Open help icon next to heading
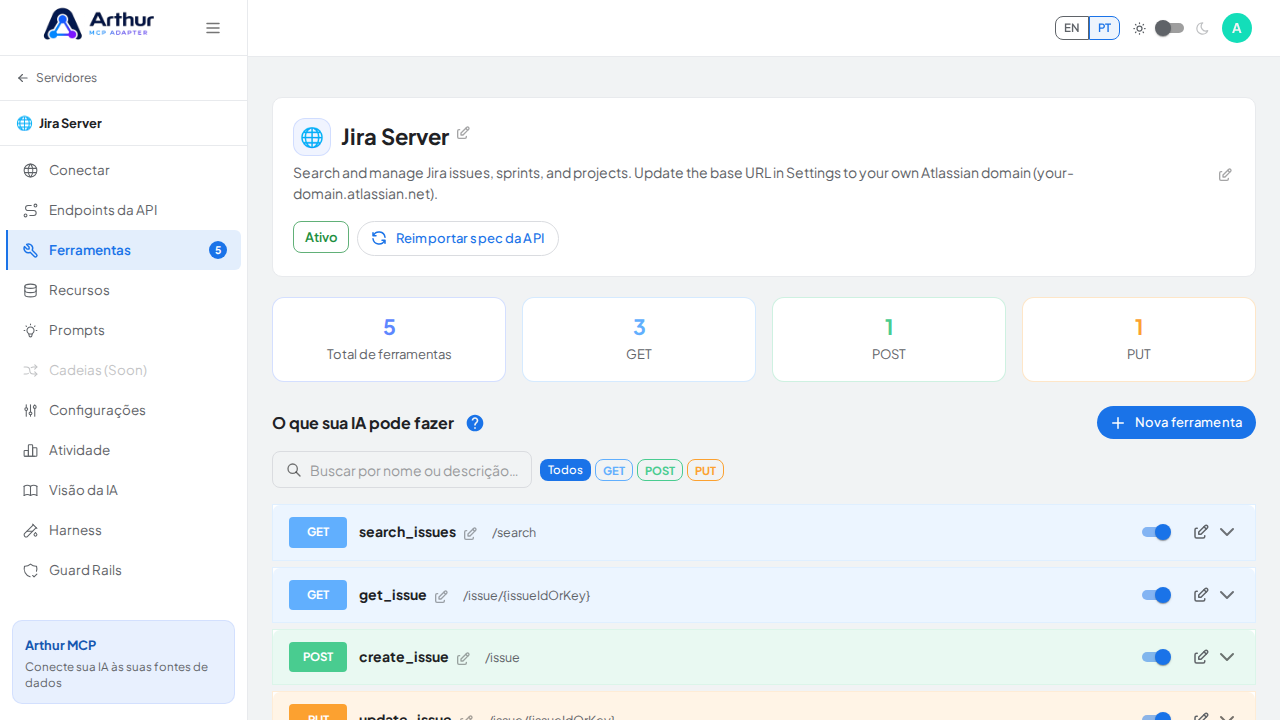 click(475, 423)
